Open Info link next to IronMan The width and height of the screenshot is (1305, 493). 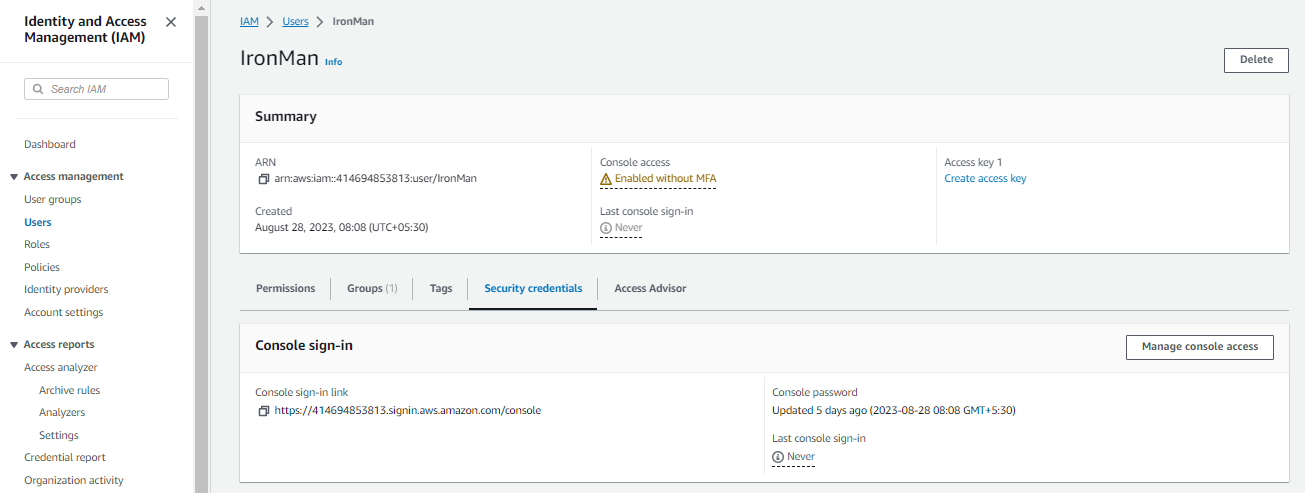click(x=333, y=62)
